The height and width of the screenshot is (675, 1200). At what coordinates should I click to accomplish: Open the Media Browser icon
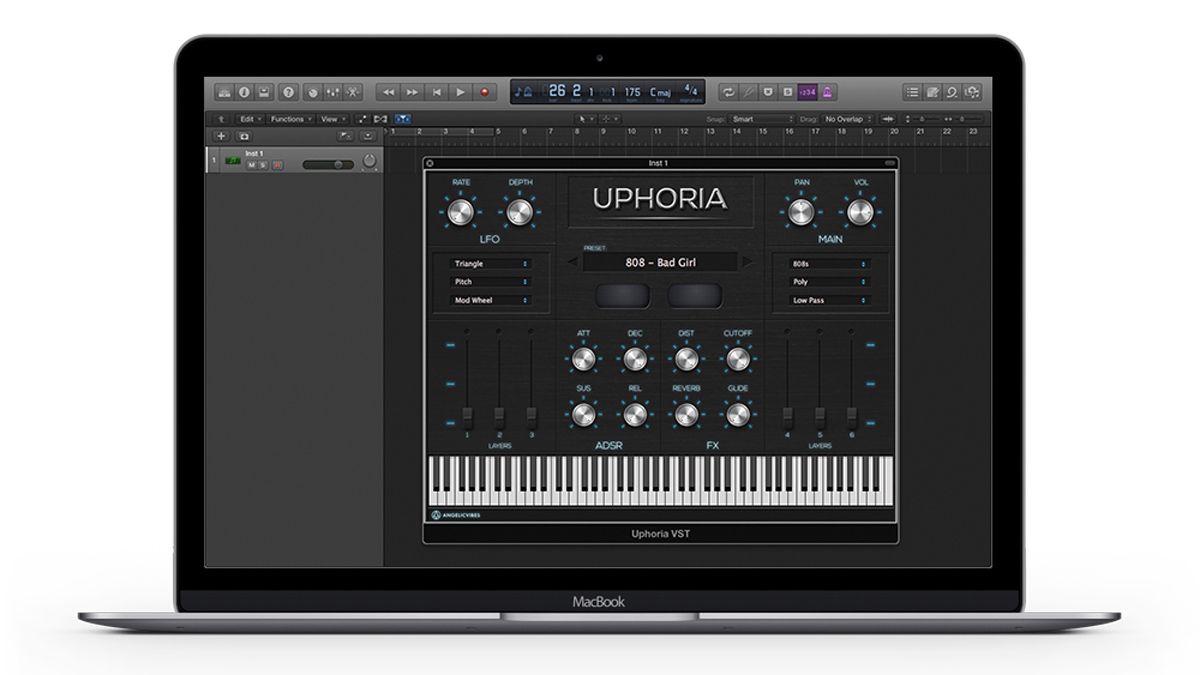coord(972,92)
